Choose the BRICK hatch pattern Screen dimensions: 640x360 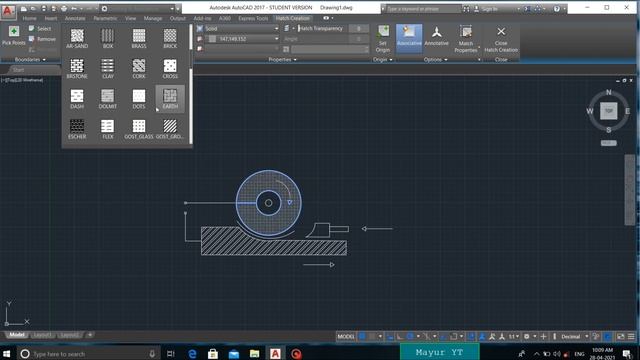170,39
